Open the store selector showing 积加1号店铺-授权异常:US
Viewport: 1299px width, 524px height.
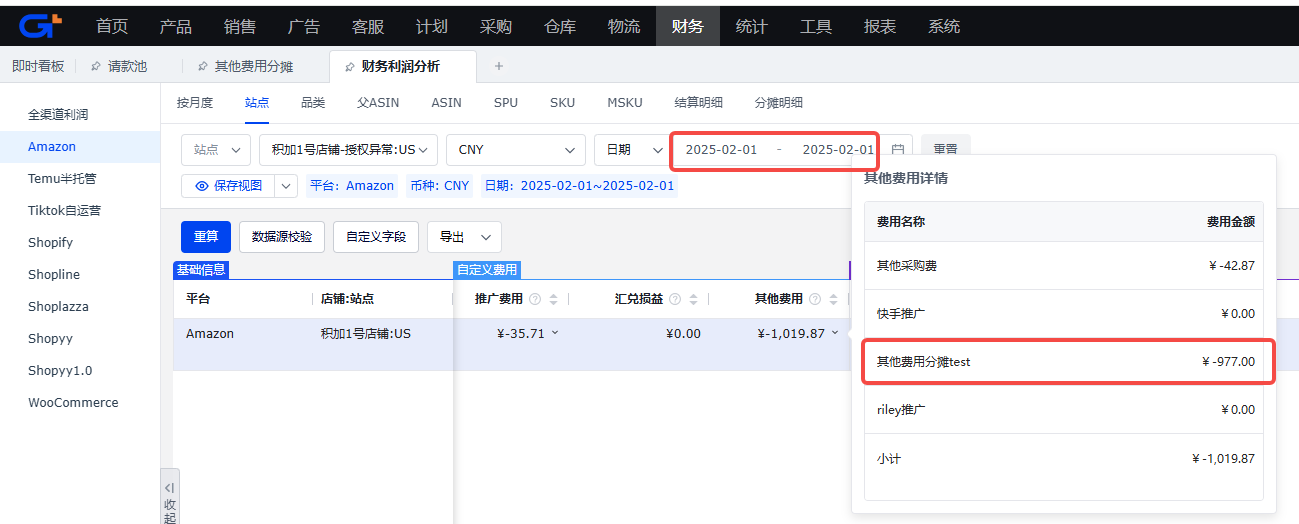click(x=348, y=149)
